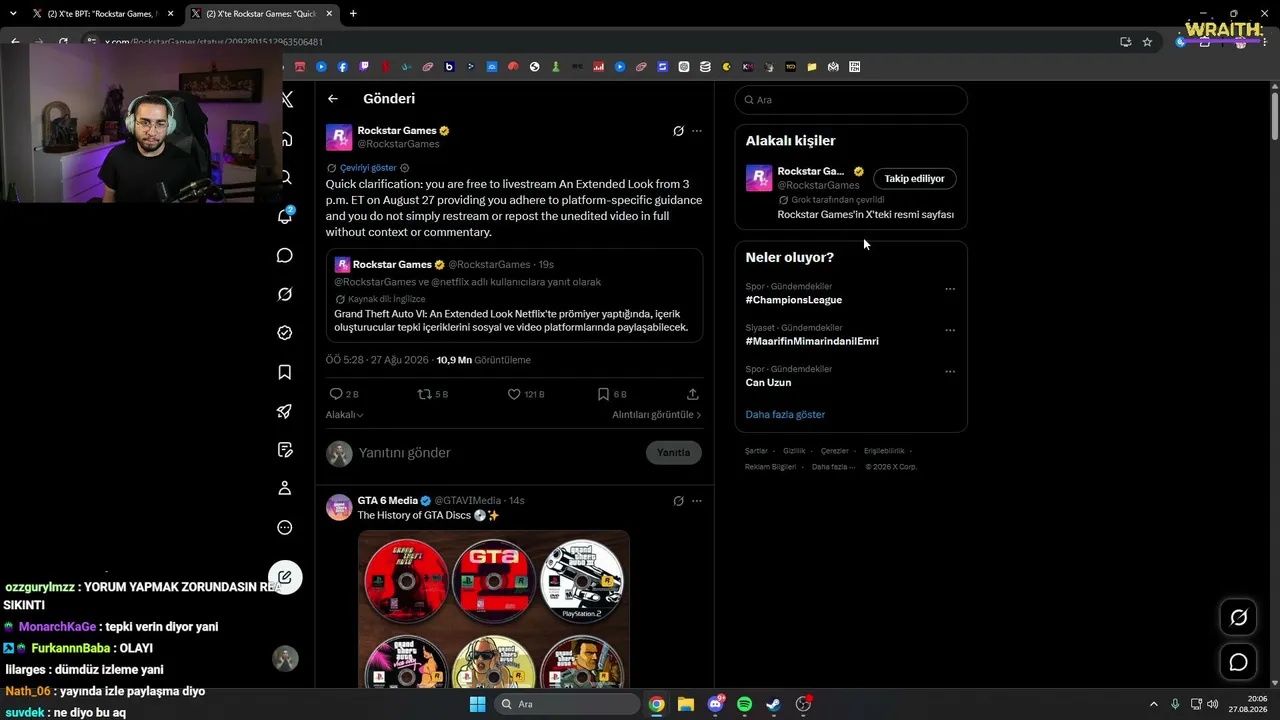Viewport: 1280px width, 720px height.
Task: Bookmark this page with the star icon
Action: coord(1147,42)
